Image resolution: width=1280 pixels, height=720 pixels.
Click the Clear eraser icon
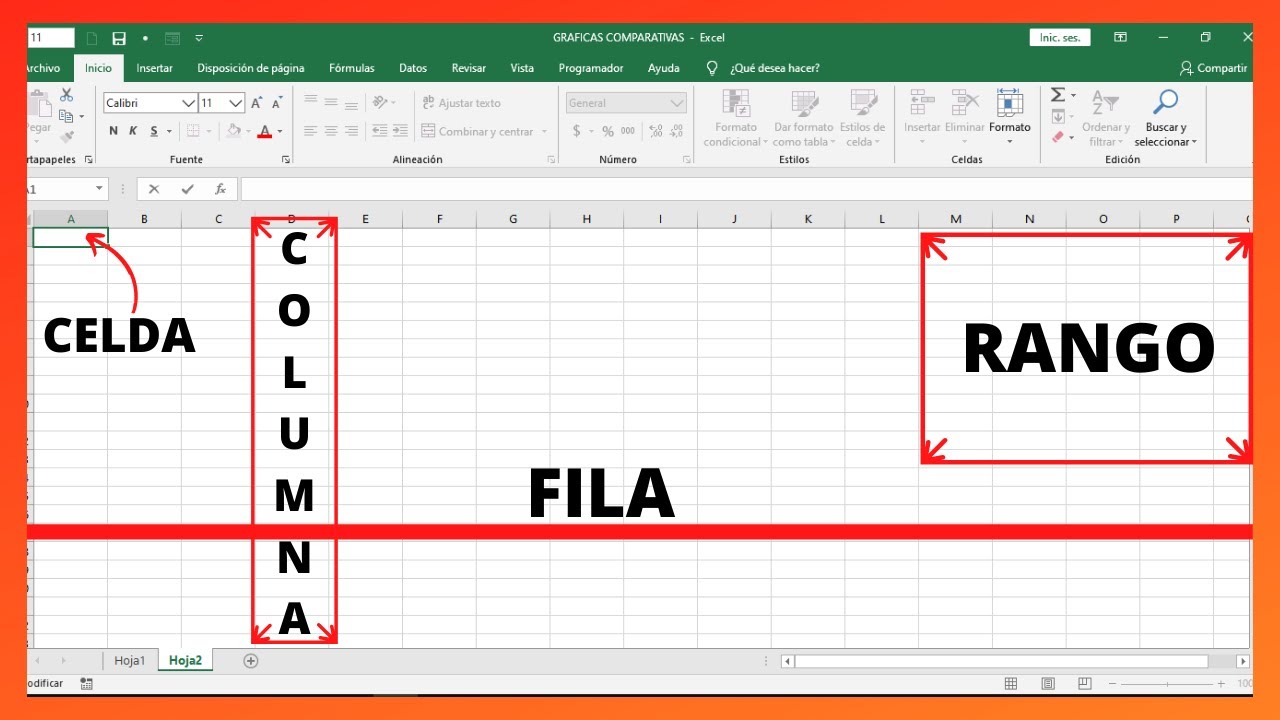tap(1058, 138)
